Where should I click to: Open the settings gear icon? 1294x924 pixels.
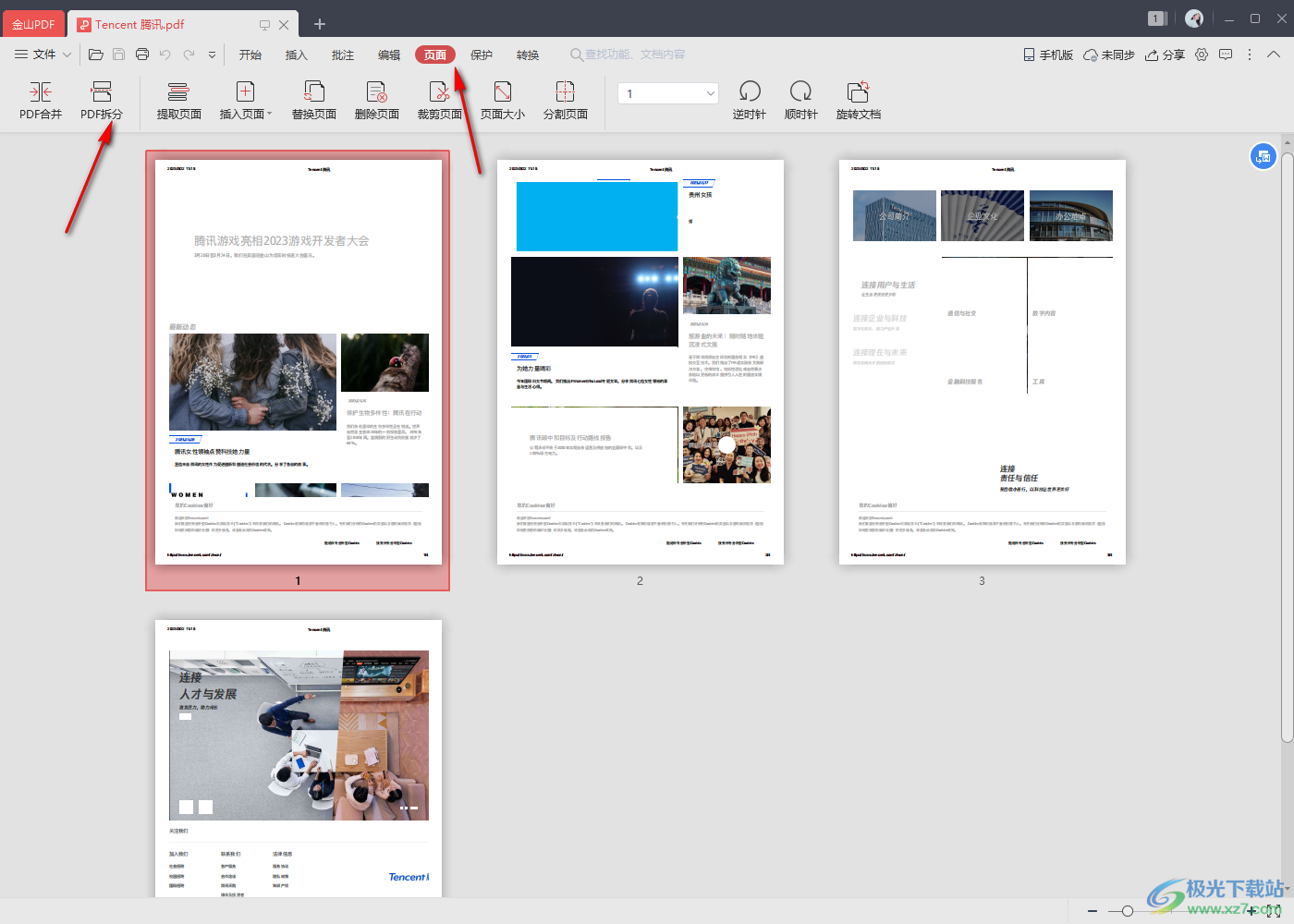point(1202,55)
